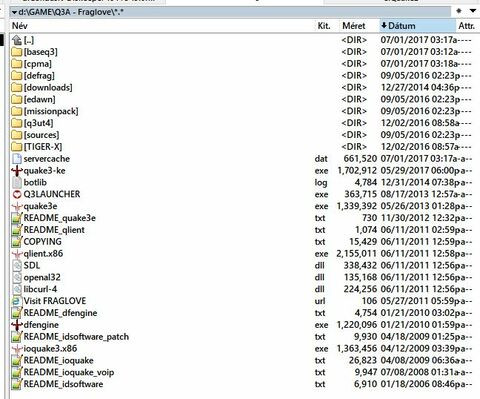The image size is (480, 399).
Task: Click the size value 661,520
Action: pos(360,159)
